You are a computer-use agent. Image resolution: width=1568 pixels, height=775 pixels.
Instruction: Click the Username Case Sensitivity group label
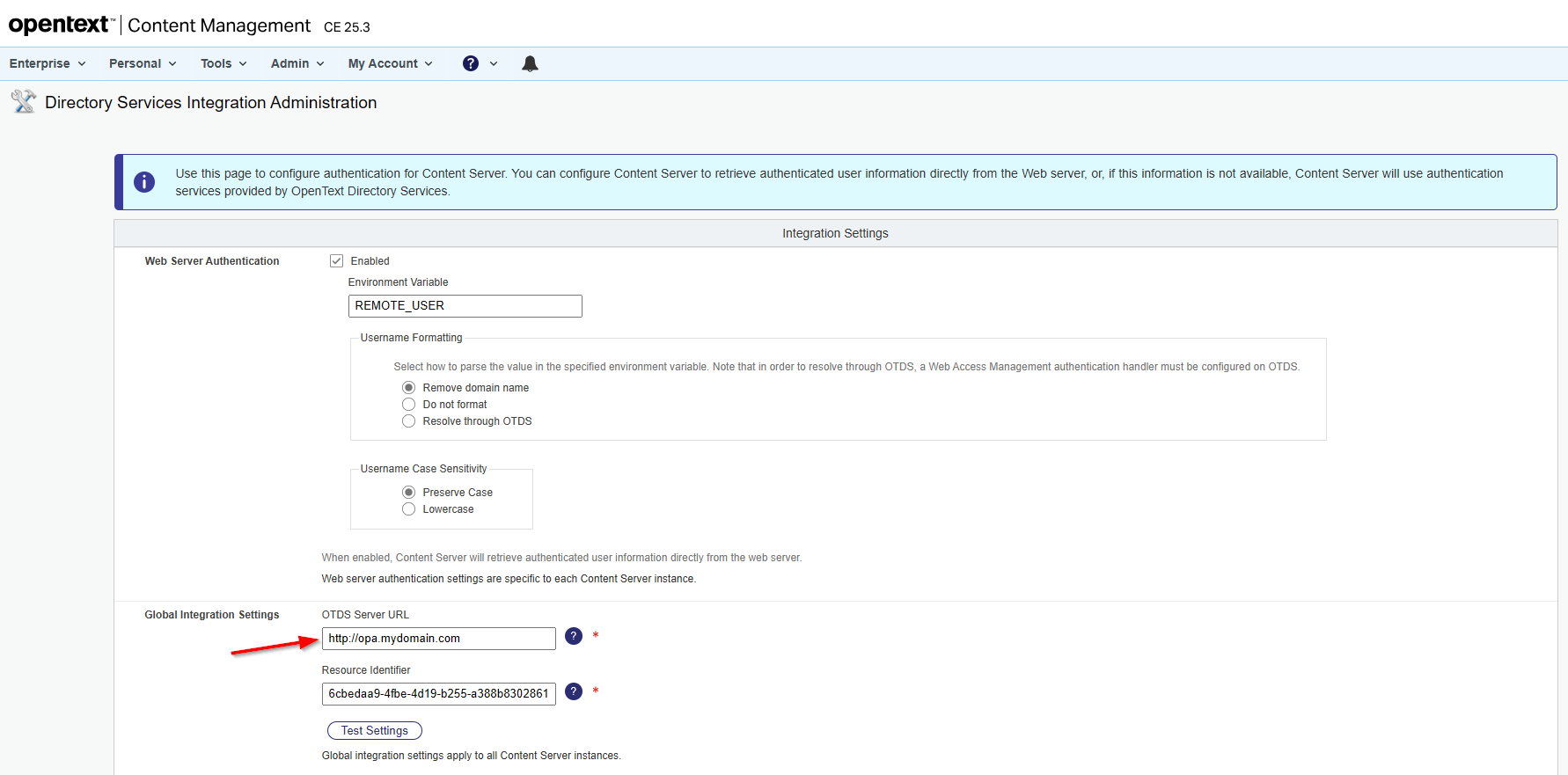(423, 469)
